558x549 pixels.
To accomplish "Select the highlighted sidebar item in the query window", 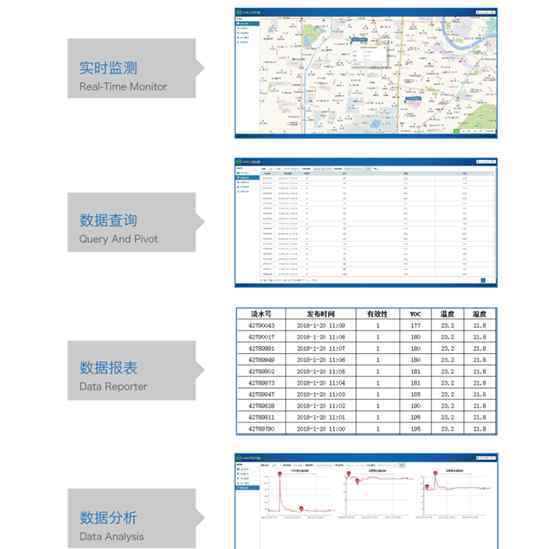I will point(248,178).
